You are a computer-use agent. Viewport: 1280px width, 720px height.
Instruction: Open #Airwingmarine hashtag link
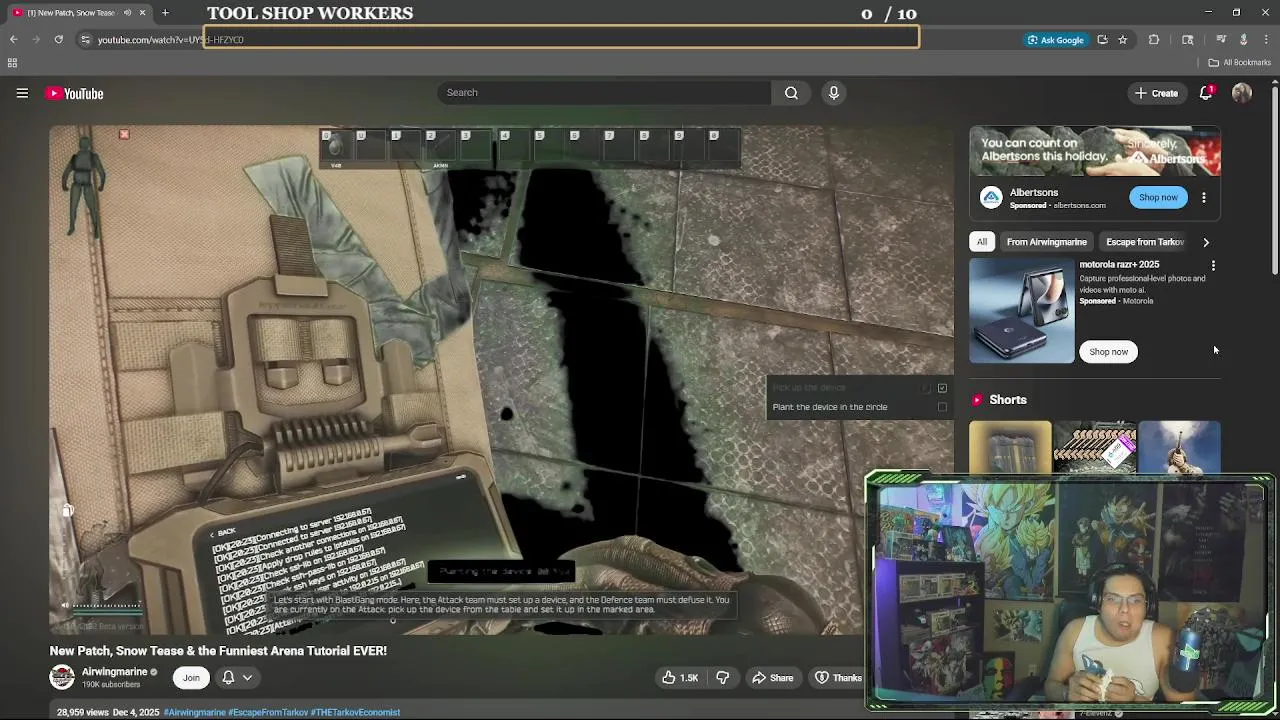coord(194,713)
